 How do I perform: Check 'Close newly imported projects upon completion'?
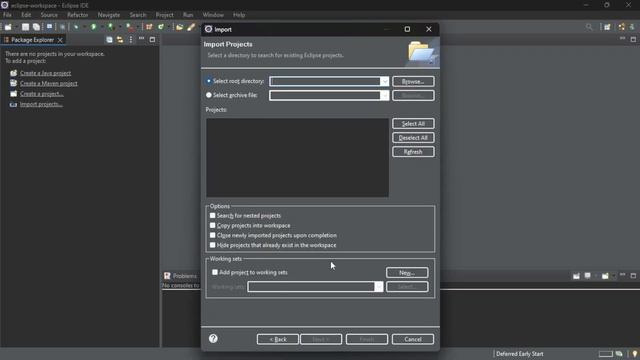(x=212, y=235)
